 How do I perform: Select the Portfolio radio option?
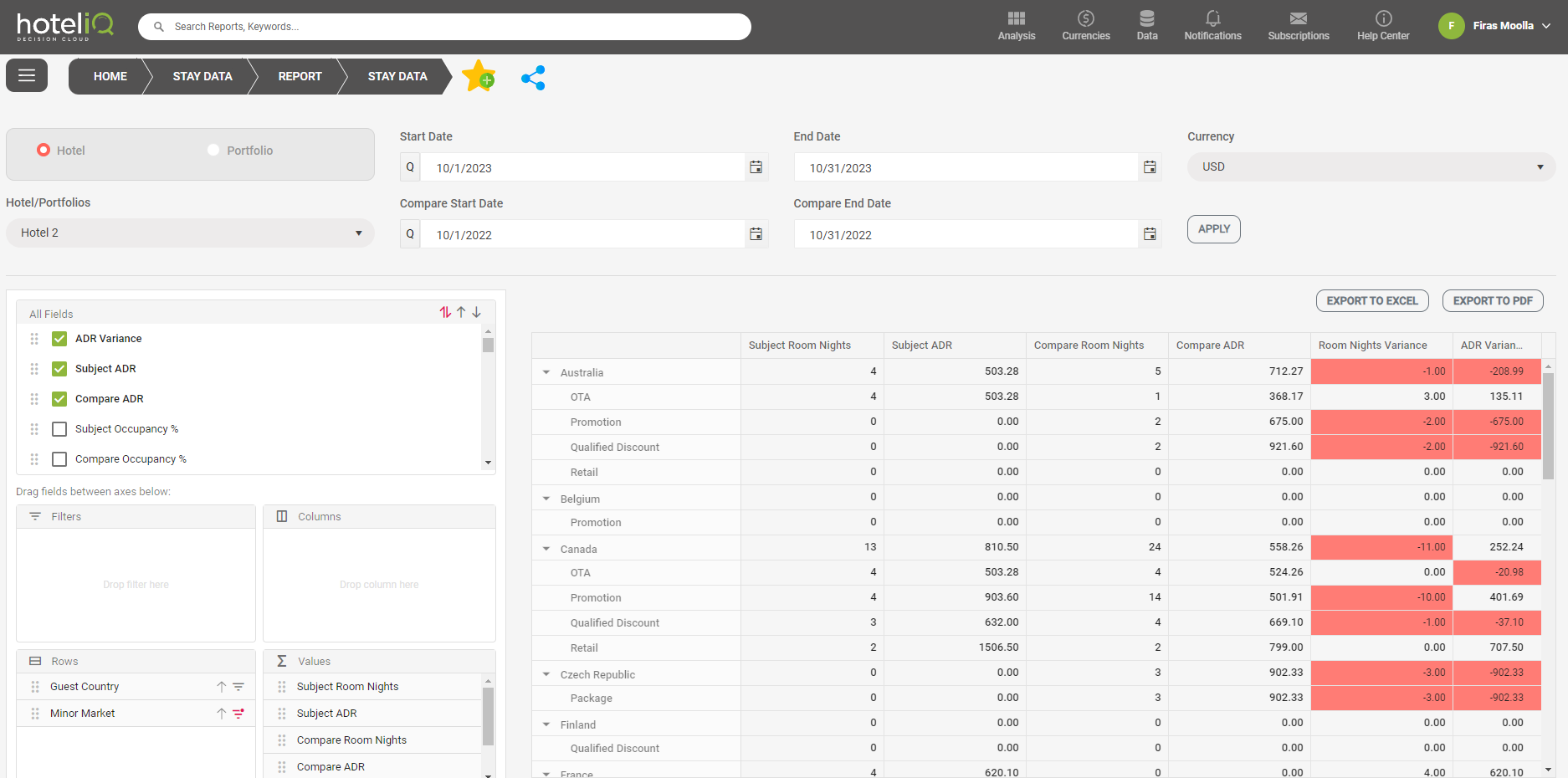pyautogui.click(x=213, y=151)
